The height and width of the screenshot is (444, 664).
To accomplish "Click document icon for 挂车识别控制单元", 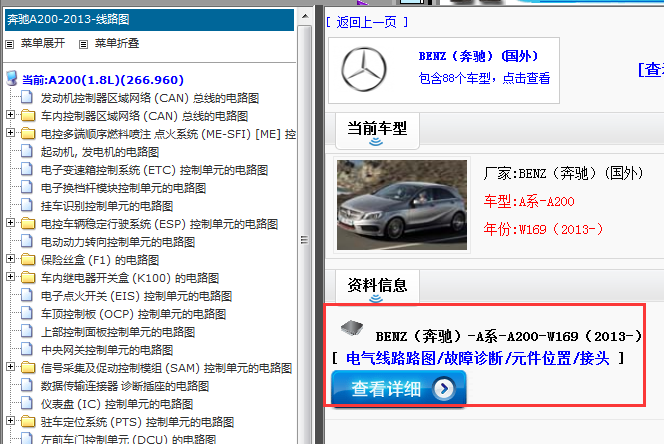I will (27, 205).
